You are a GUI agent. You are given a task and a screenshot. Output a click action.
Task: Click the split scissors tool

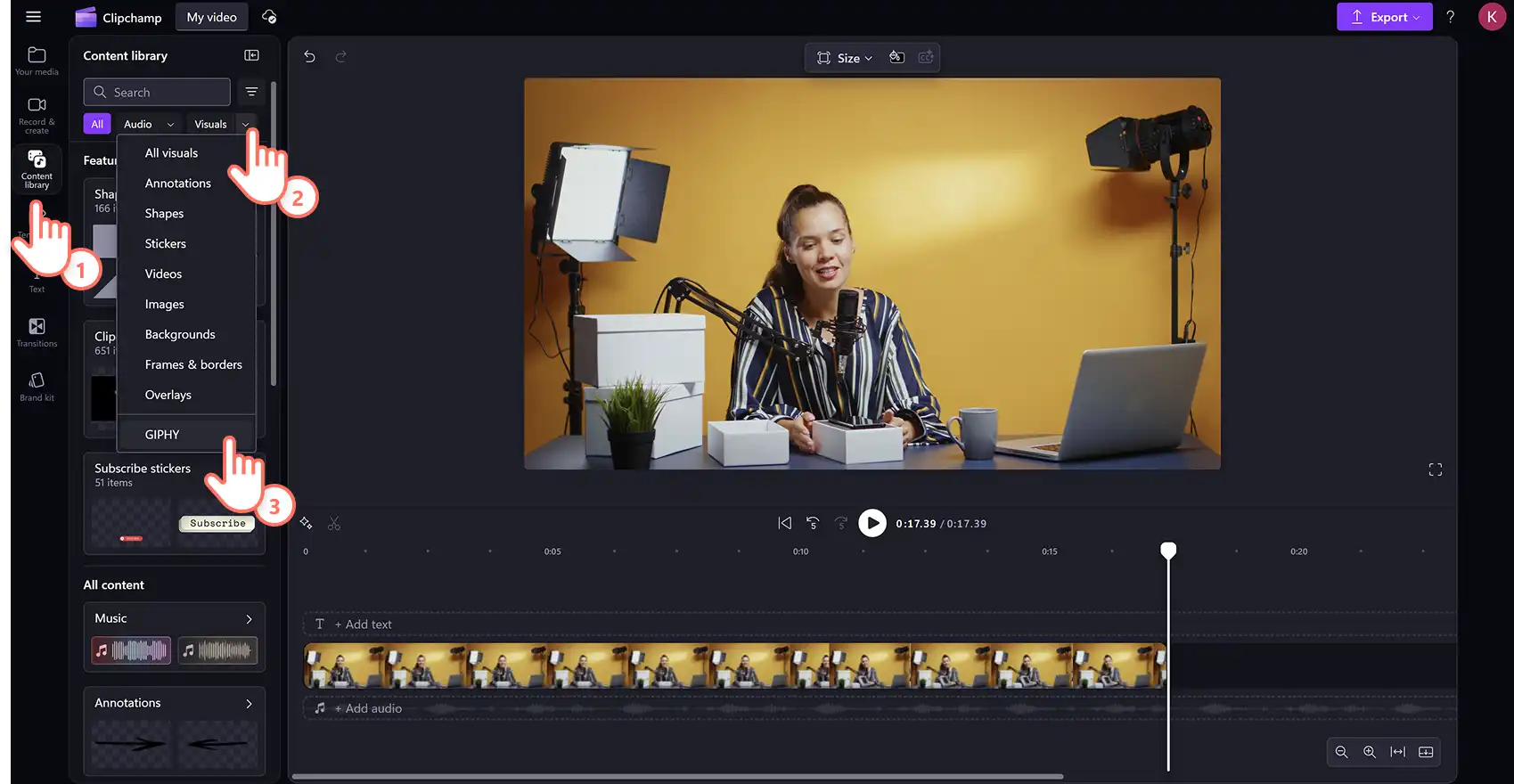[x=334, y=524]
